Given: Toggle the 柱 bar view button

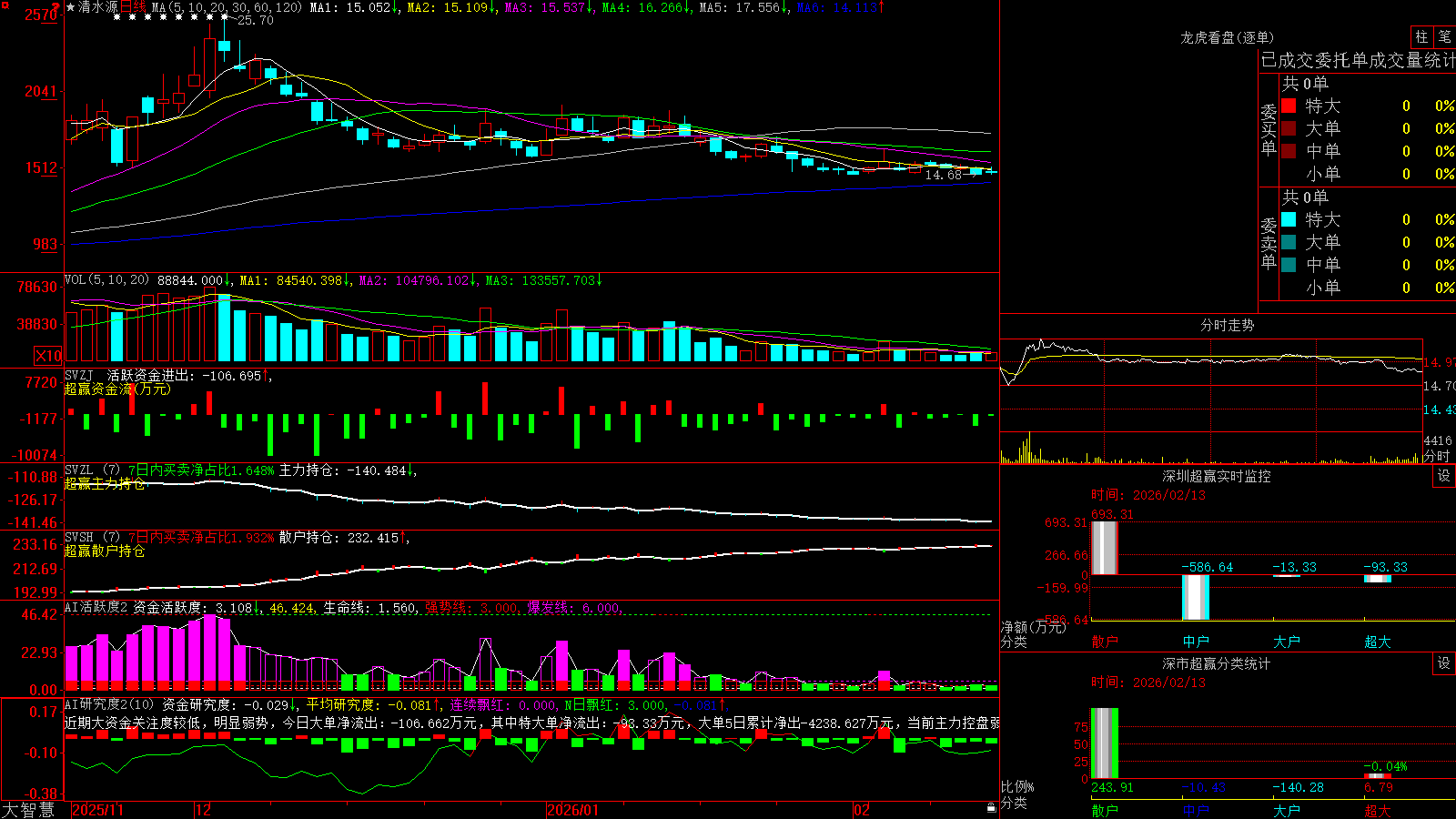Looking at the screenshot, I should [1421, 36].
